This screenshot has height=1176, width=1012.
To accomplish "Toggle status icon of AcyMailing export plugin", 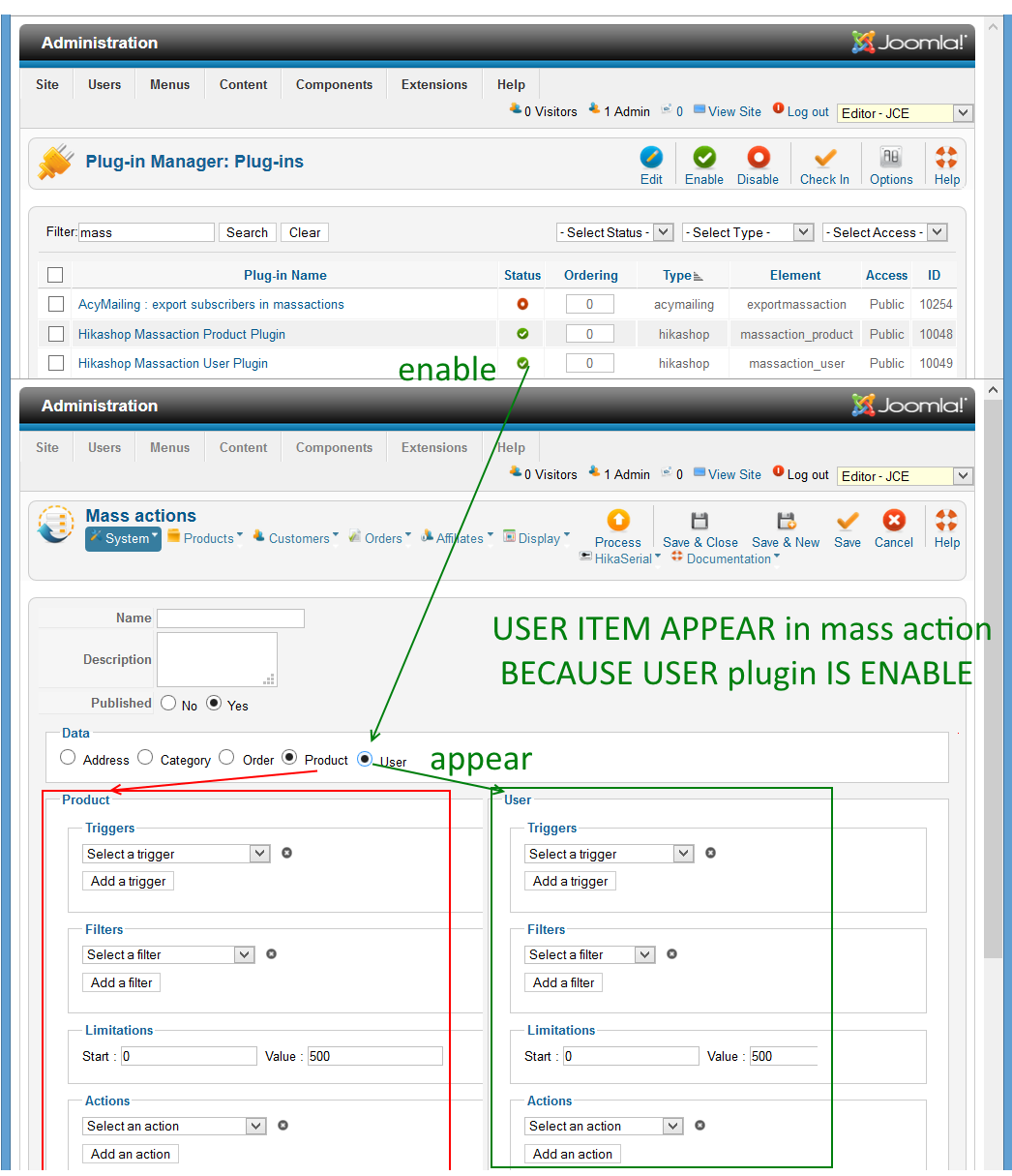I will 522,304.
